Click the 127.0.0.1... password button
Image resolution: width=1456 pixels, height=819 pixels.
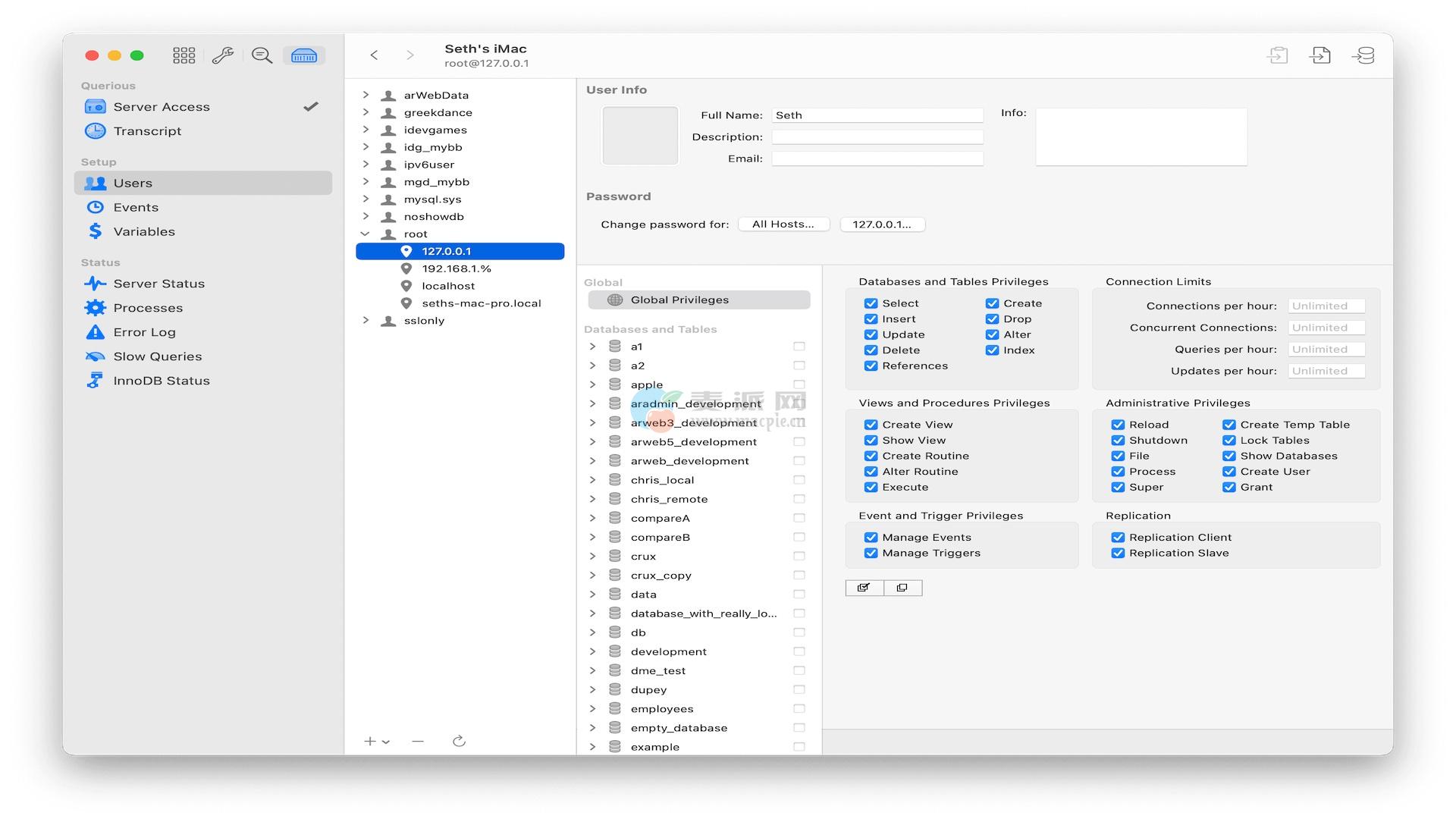click(x=882, y=224)
